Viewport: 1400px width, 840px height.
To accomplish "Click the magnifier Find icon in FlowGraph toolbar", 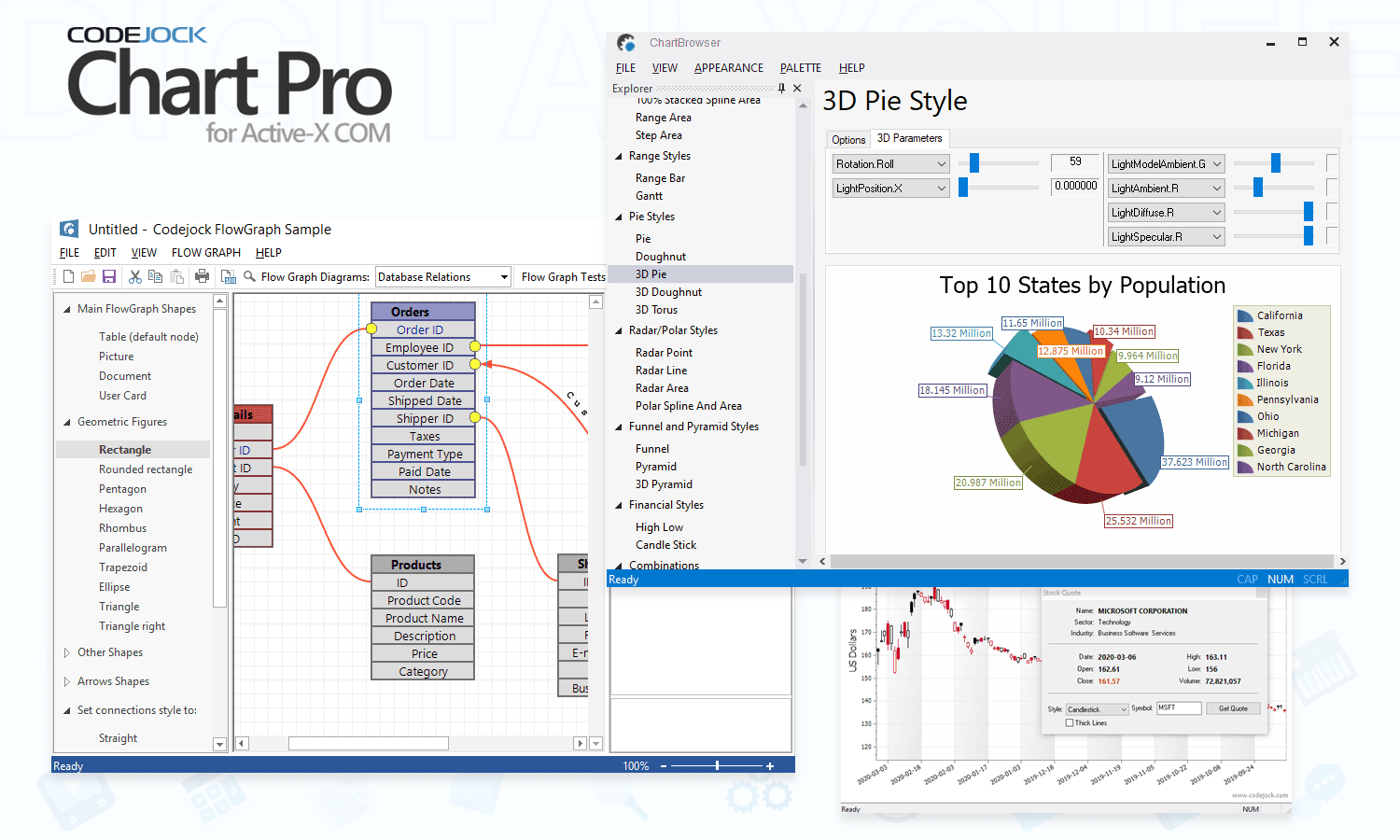I will pos(249,276).
